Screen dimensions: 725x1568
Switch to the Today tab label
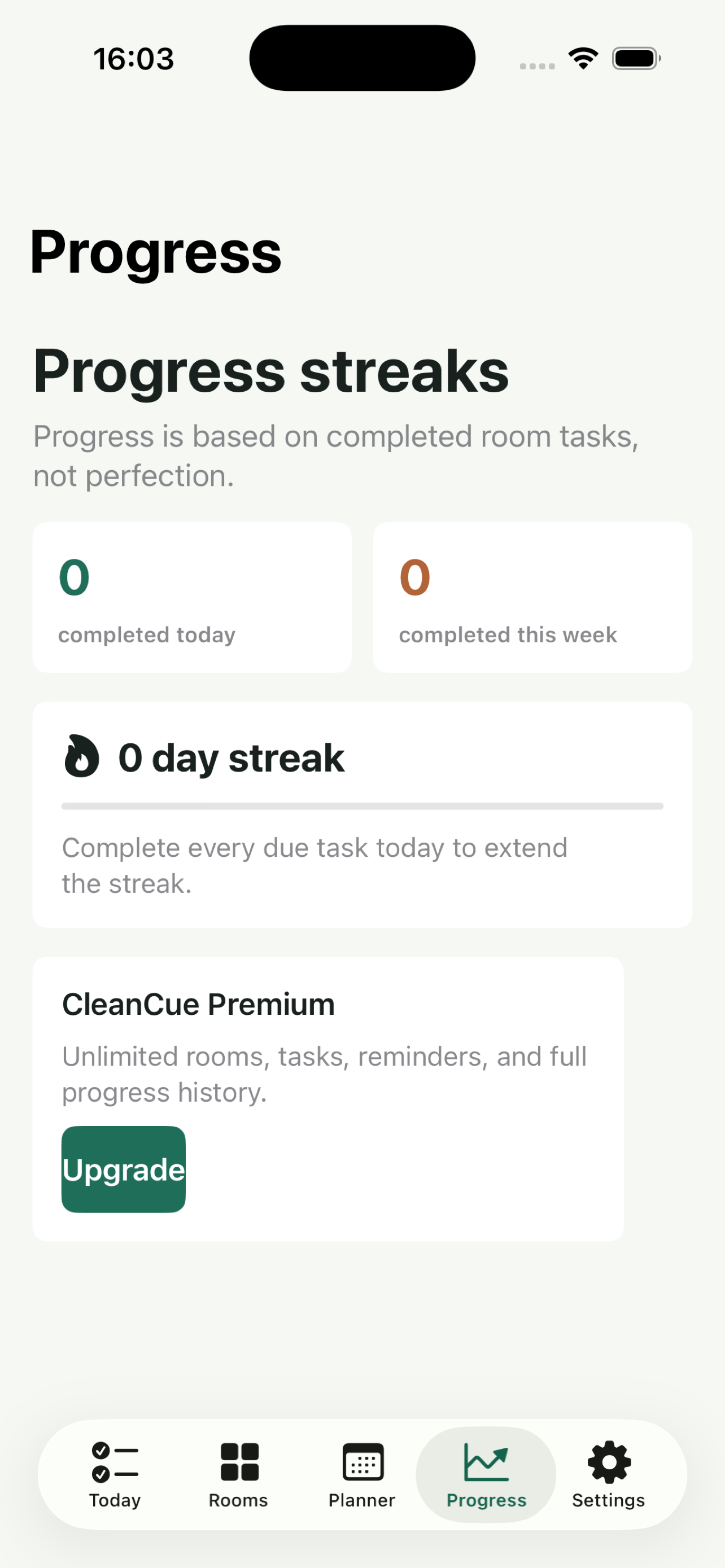pos(115,1500)
